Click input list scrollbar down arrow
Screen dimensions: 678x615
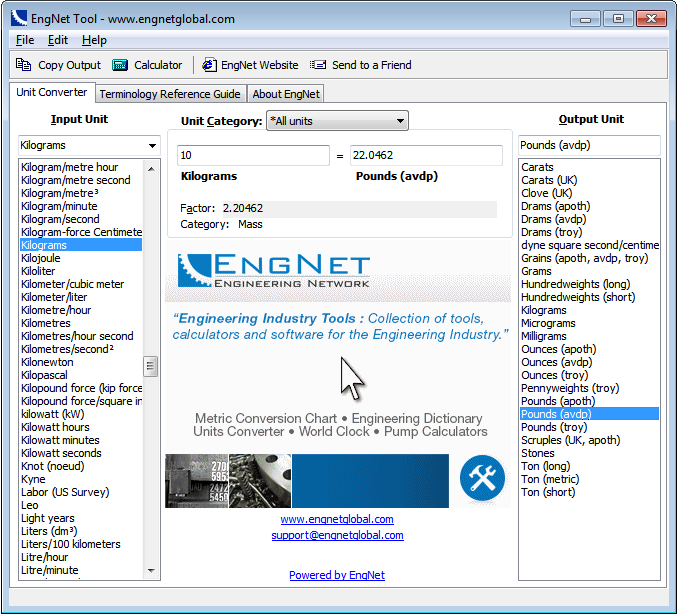pos(151,570)
